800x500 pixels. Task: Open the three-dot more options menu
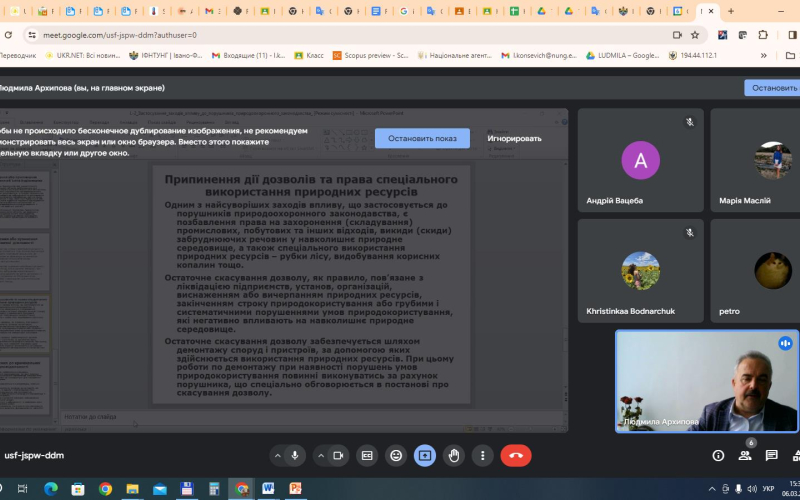click(482, 456)
